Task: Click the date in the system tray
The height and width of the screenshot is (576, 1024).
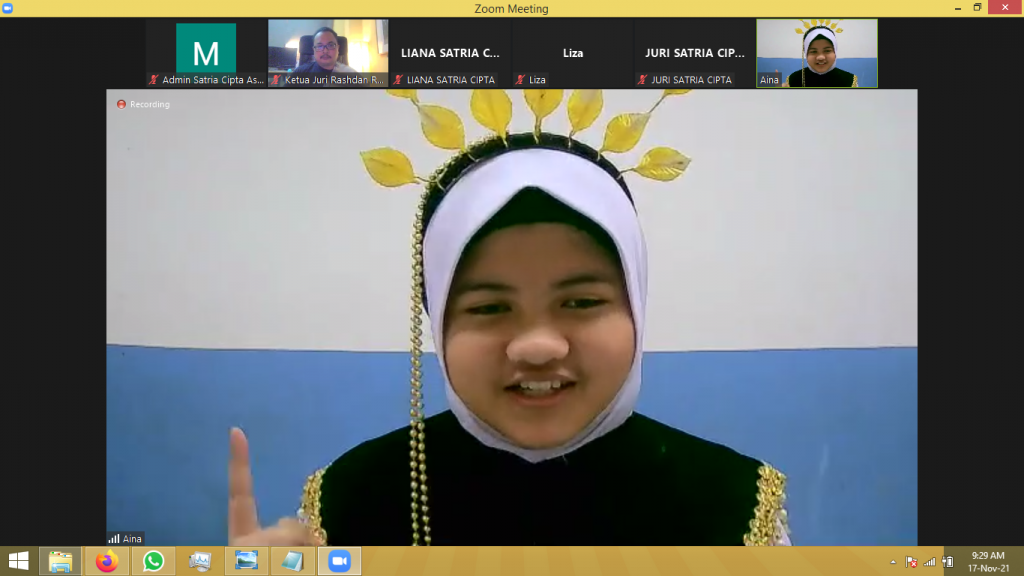Action: pyautogui.click(x=989, y=566)
